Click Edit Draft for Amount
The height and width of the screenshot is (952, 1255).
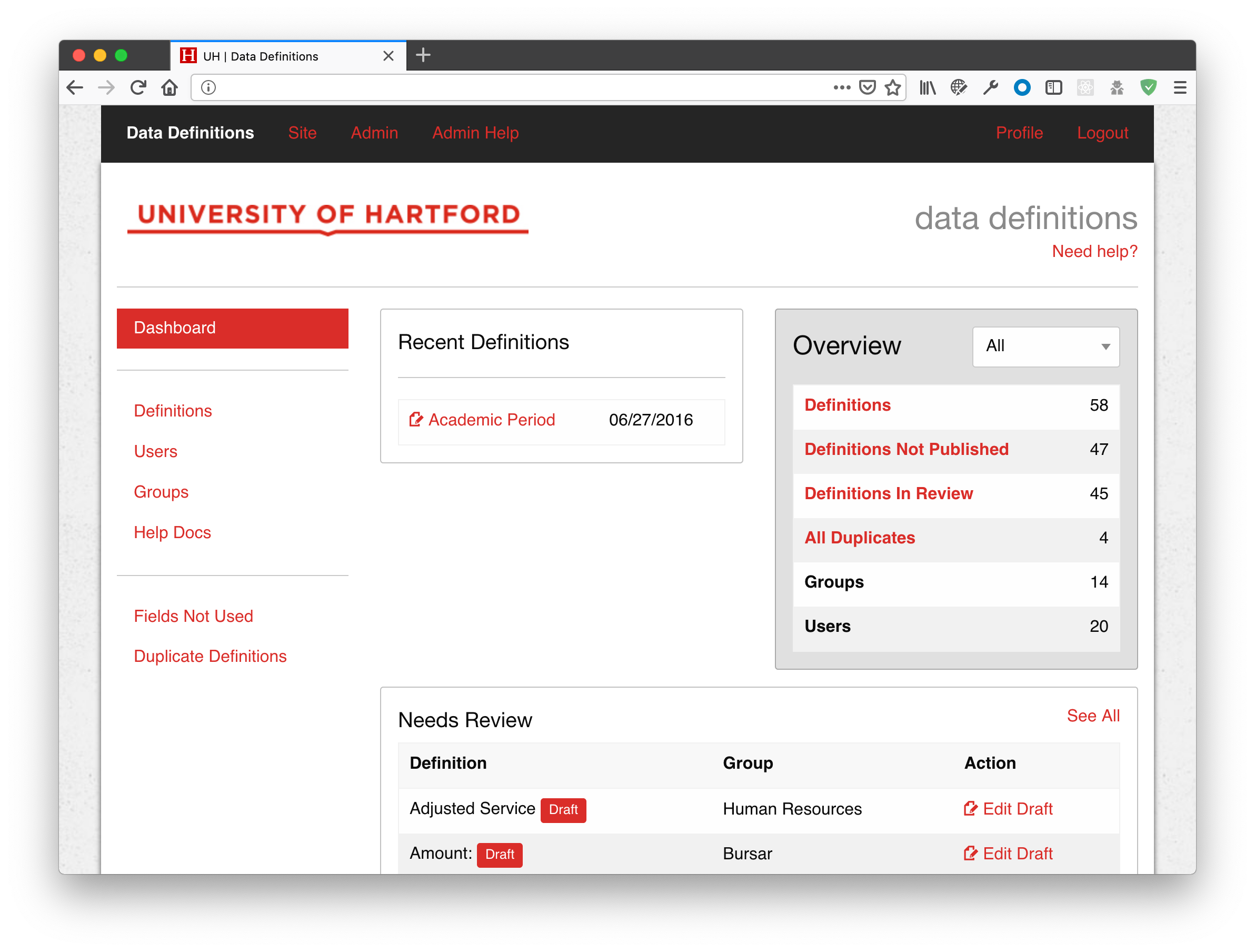pos(1017,854)
